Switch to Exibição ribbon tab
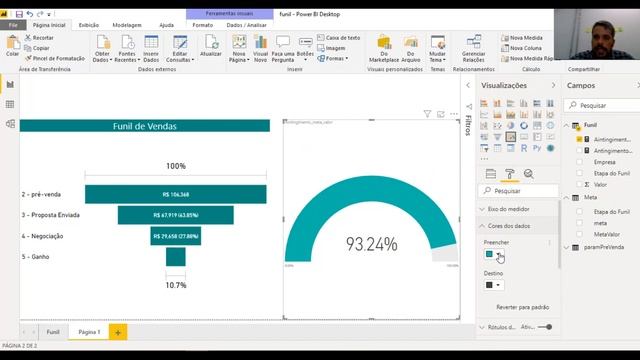 pyautogui.click(x=89, y=25)
